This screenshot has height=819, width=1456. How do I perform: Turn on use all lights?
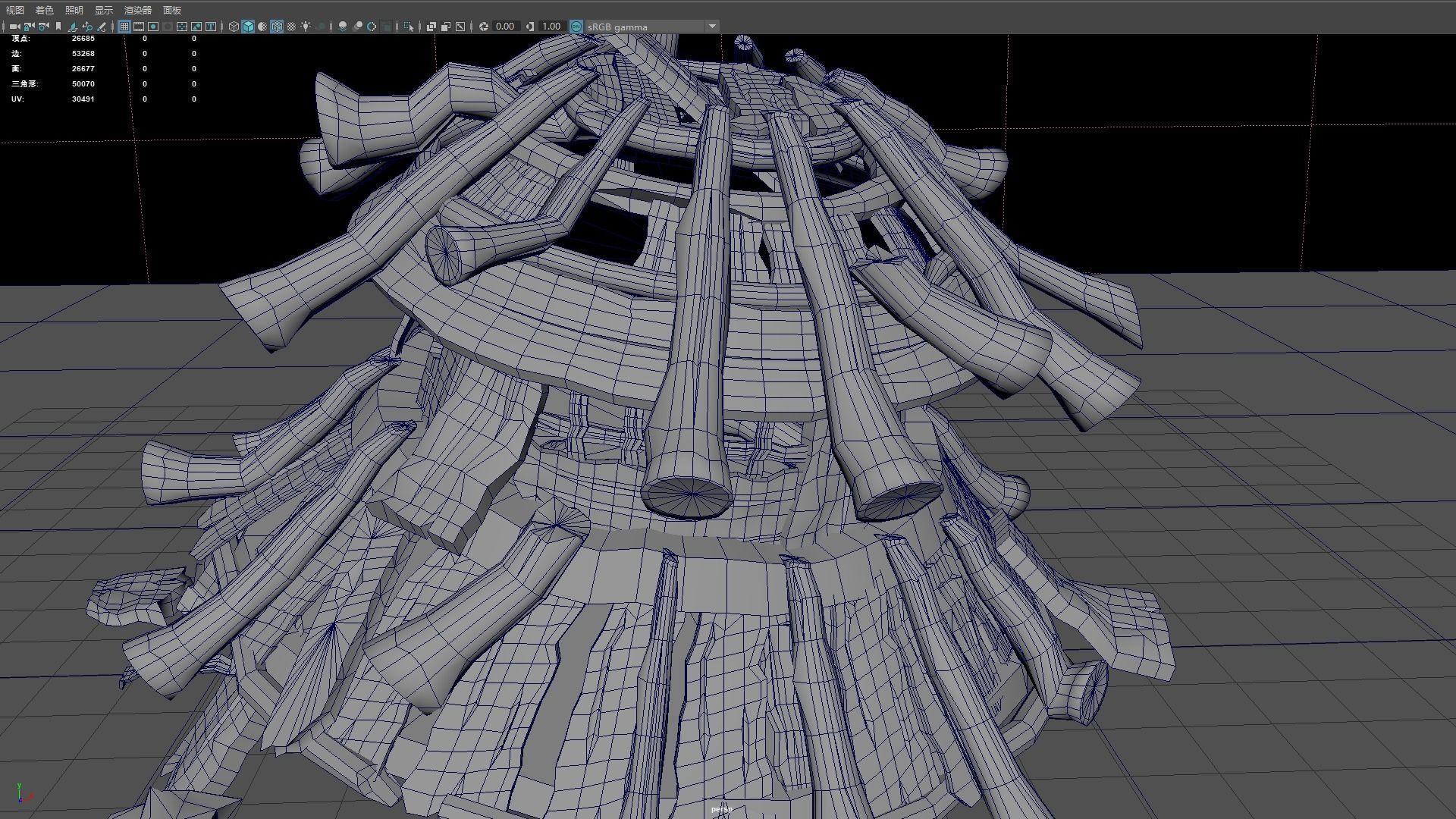306,27
